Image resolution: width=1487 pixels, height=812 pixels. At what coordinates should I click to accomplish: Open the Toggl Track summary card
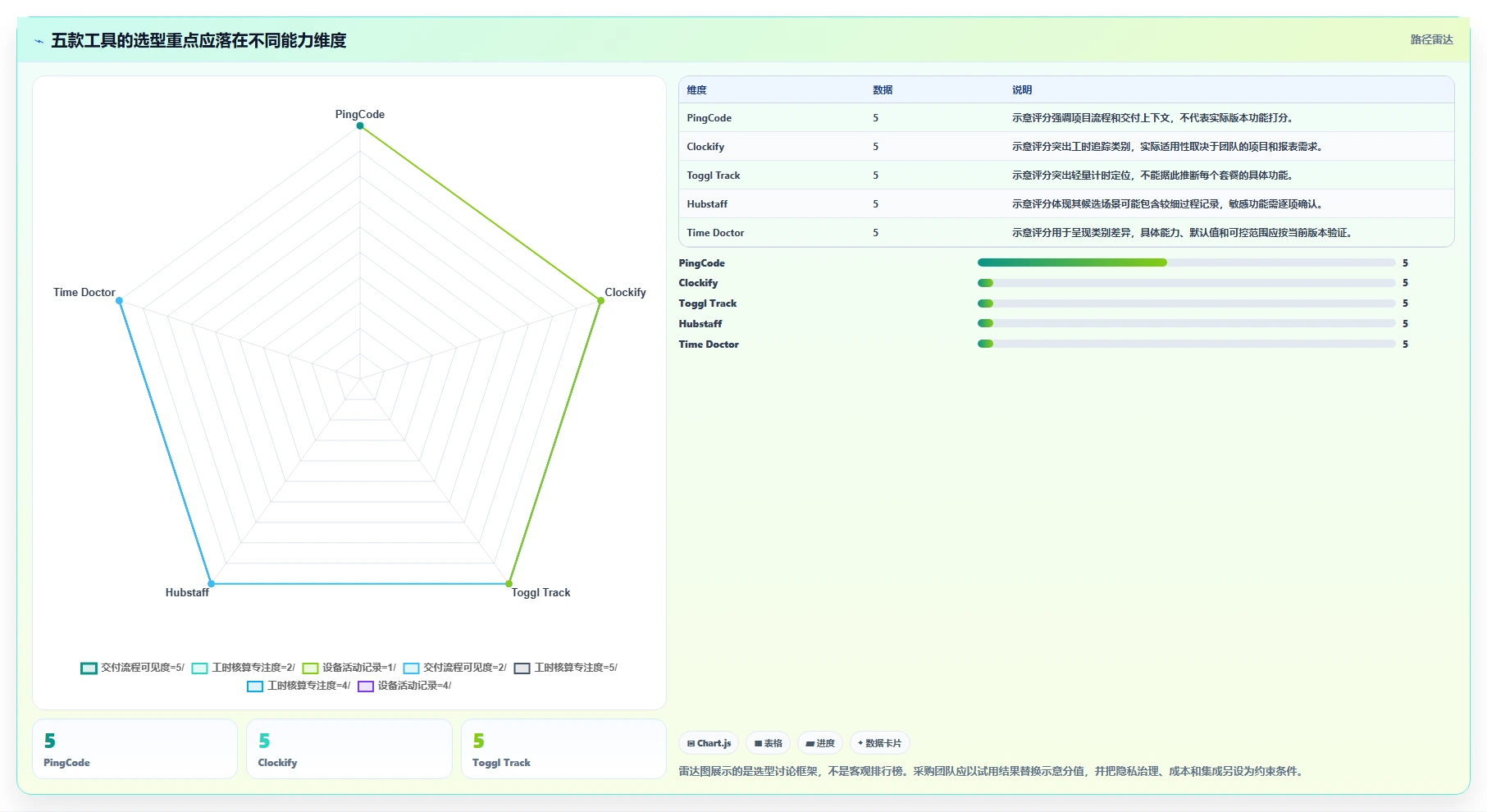(563, 749)
